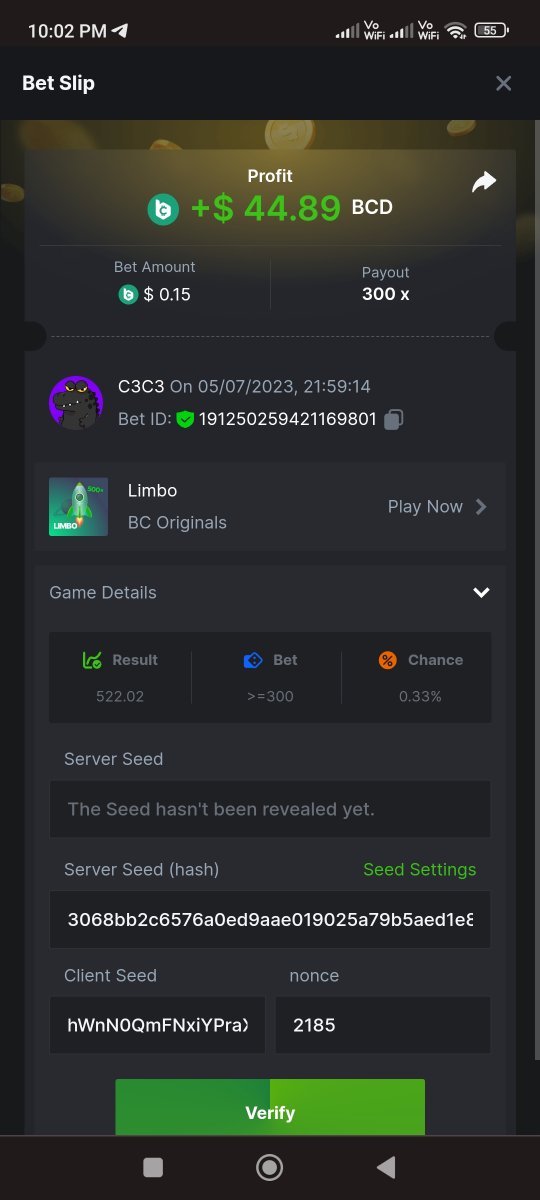Image resolution: width=540 pixels, height=1200 pixels.
Task: Collapse the Game Details section
Action: click(x=481, y=593)
